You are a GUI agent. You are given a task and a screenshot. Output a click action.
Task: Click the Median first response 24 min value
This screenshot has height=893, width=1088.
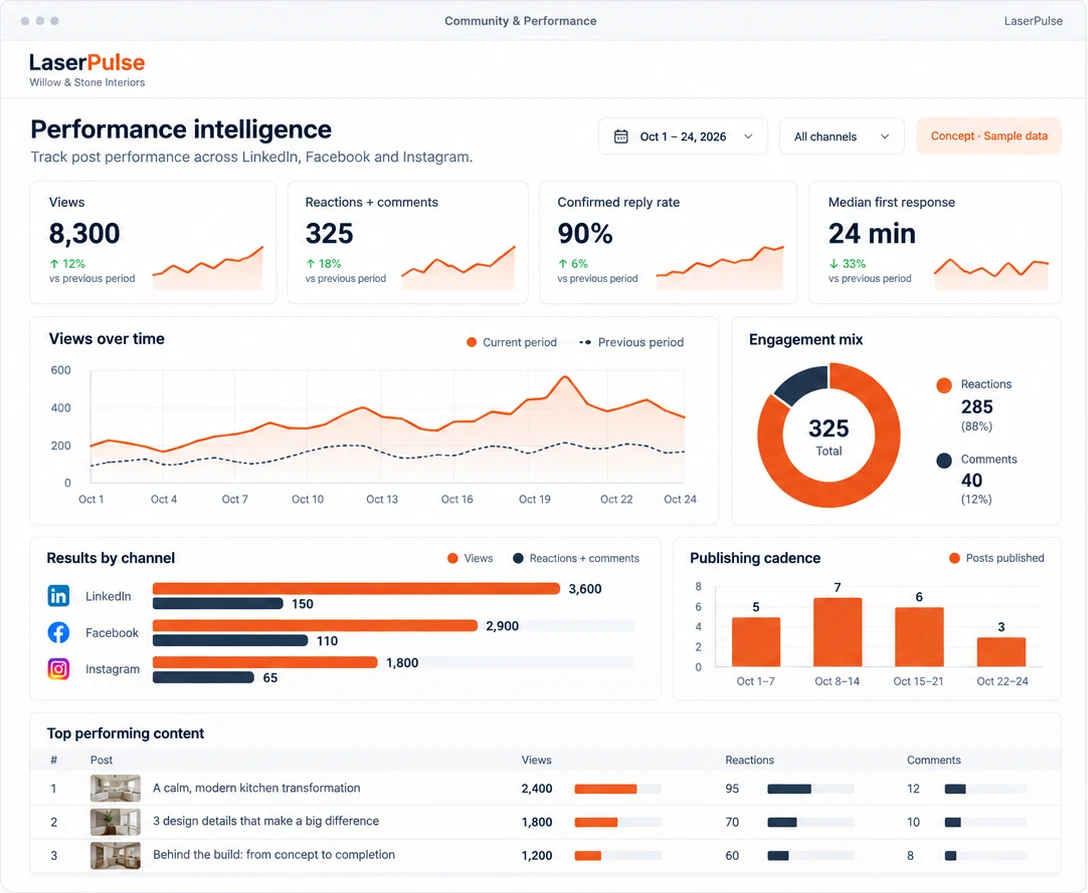coord(872,233)
